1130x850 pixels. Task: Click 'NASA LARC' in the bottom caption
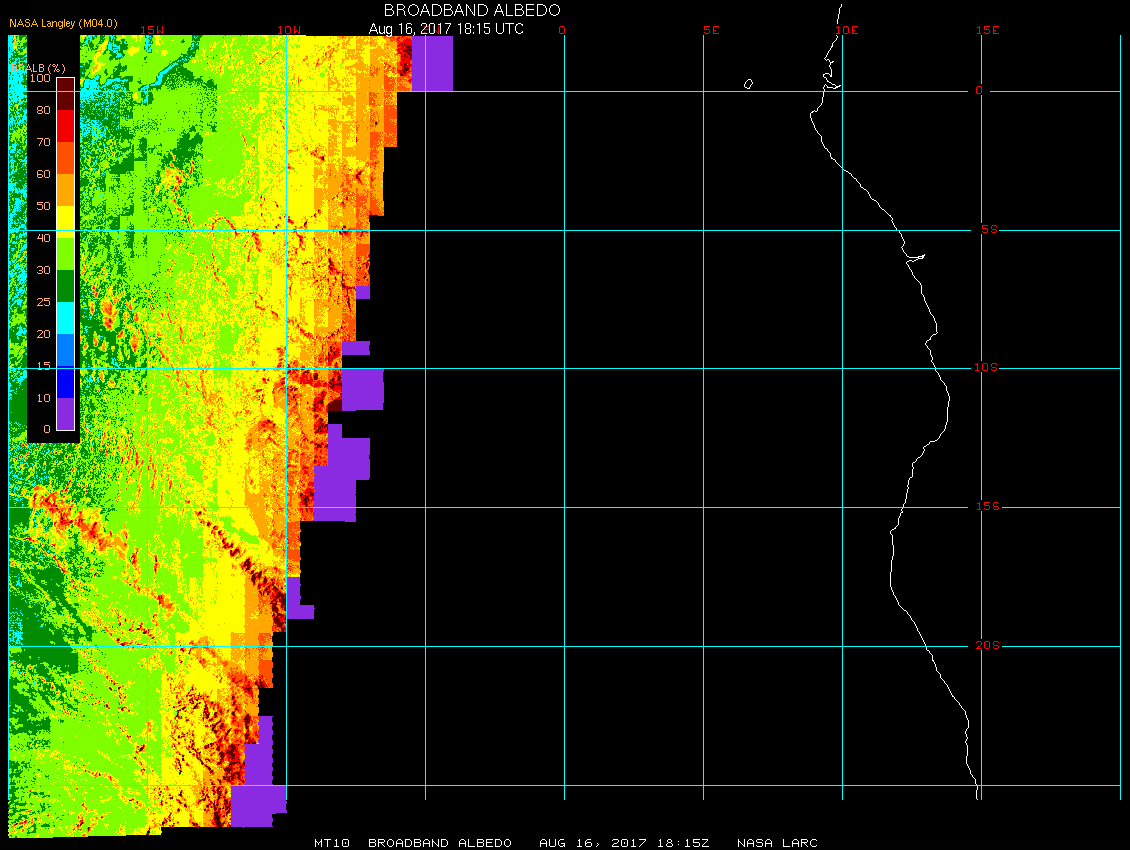pos(777,843)
